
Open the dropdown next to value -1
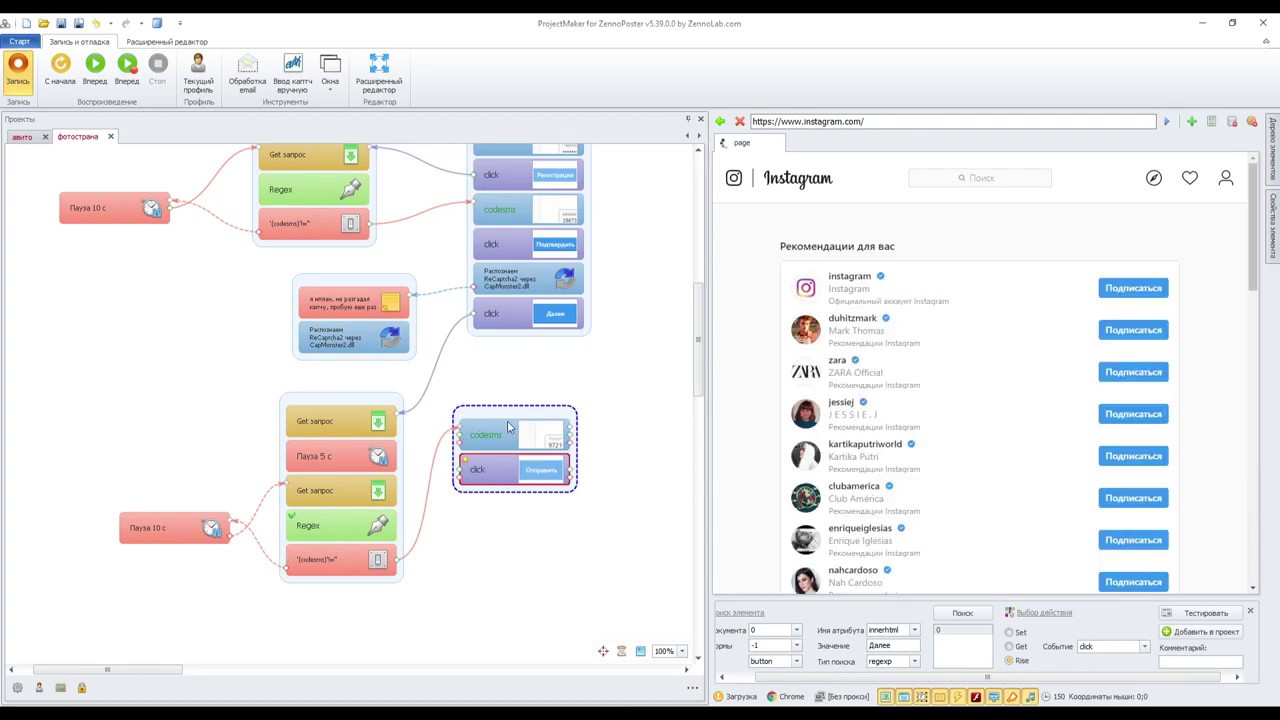796,646
